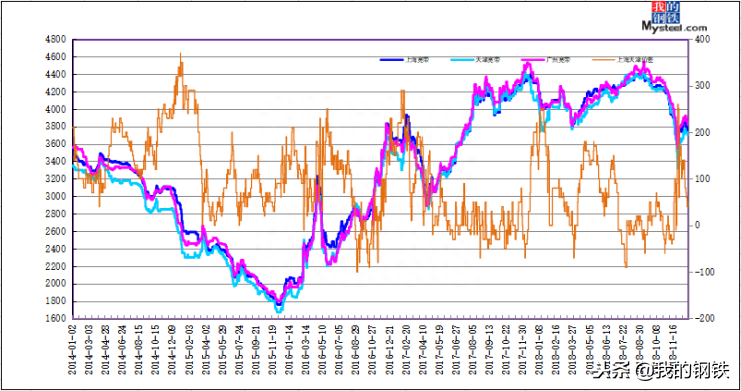Click date label 2017-11-30

point(523,349)
